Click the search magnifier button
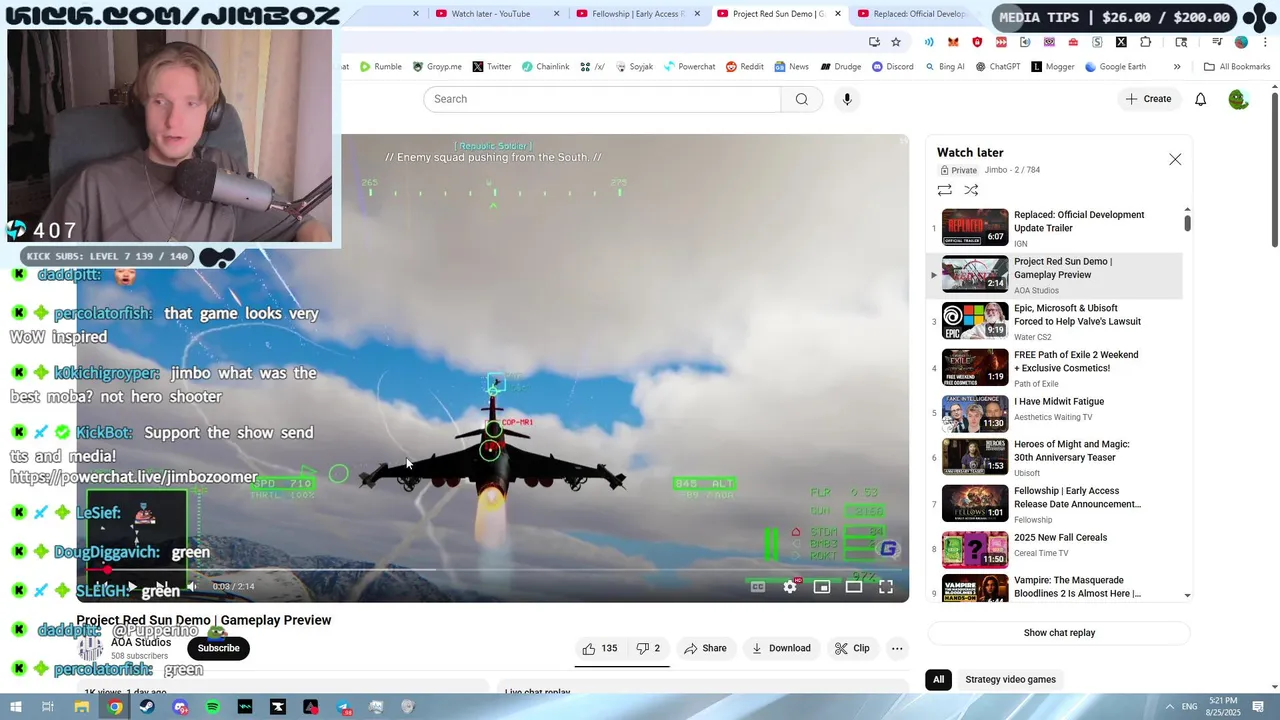The width and height of the screenshot is (1280, 720). pyautogui.click(x=801, y=99)
